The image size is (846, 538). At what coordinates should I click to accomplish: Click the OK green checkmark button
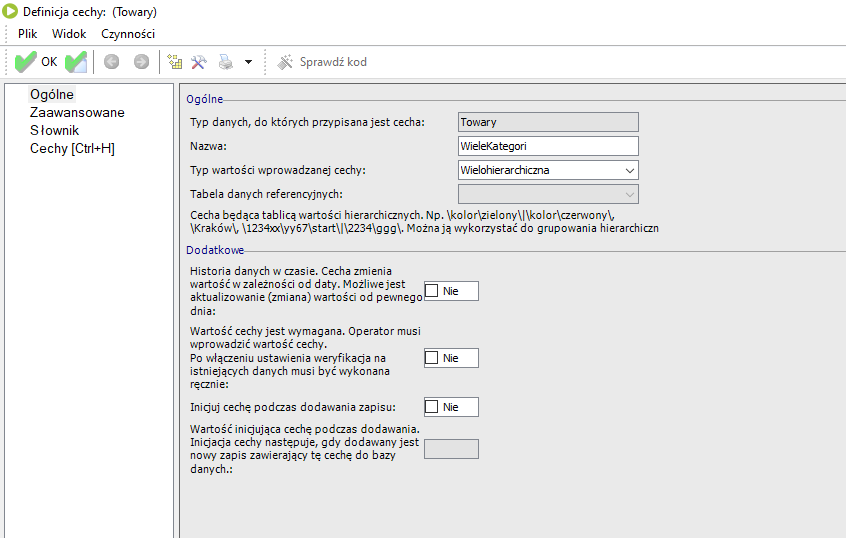point(35,62)
